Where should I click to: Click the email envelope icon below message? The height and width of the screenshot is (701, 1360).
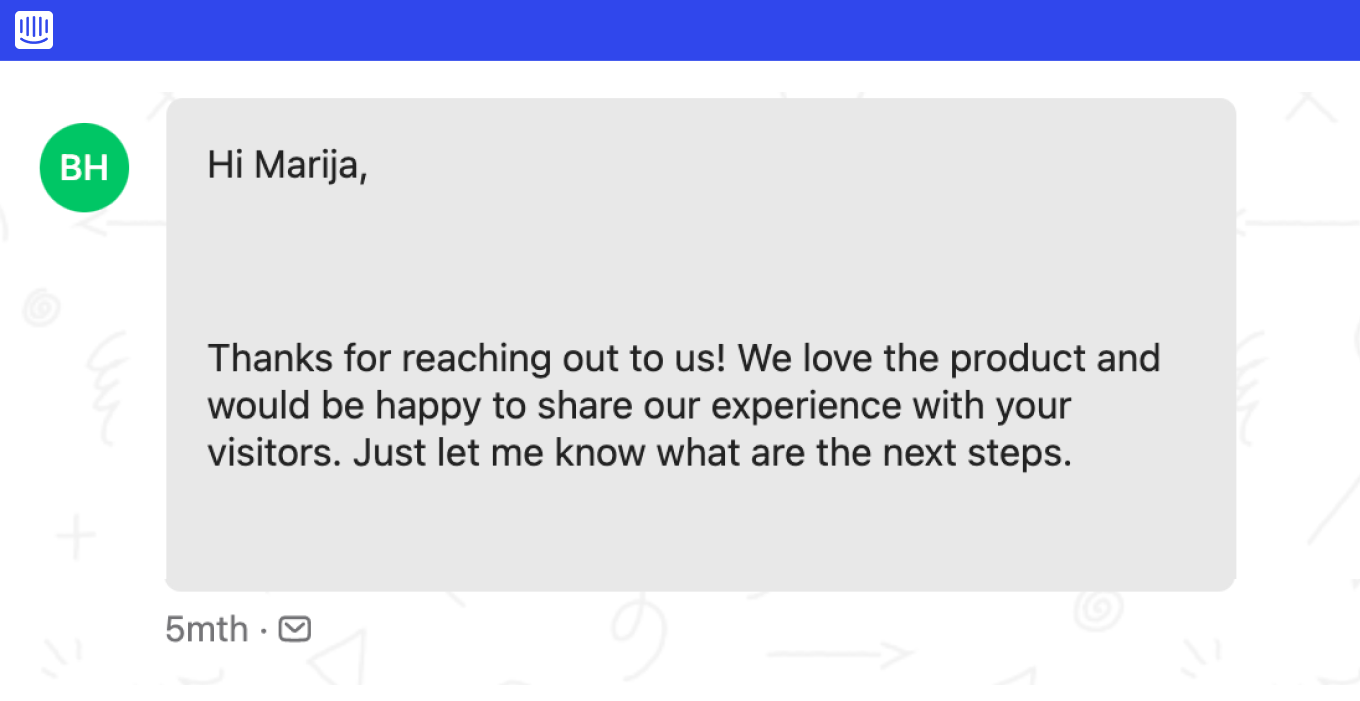point(295,629)
